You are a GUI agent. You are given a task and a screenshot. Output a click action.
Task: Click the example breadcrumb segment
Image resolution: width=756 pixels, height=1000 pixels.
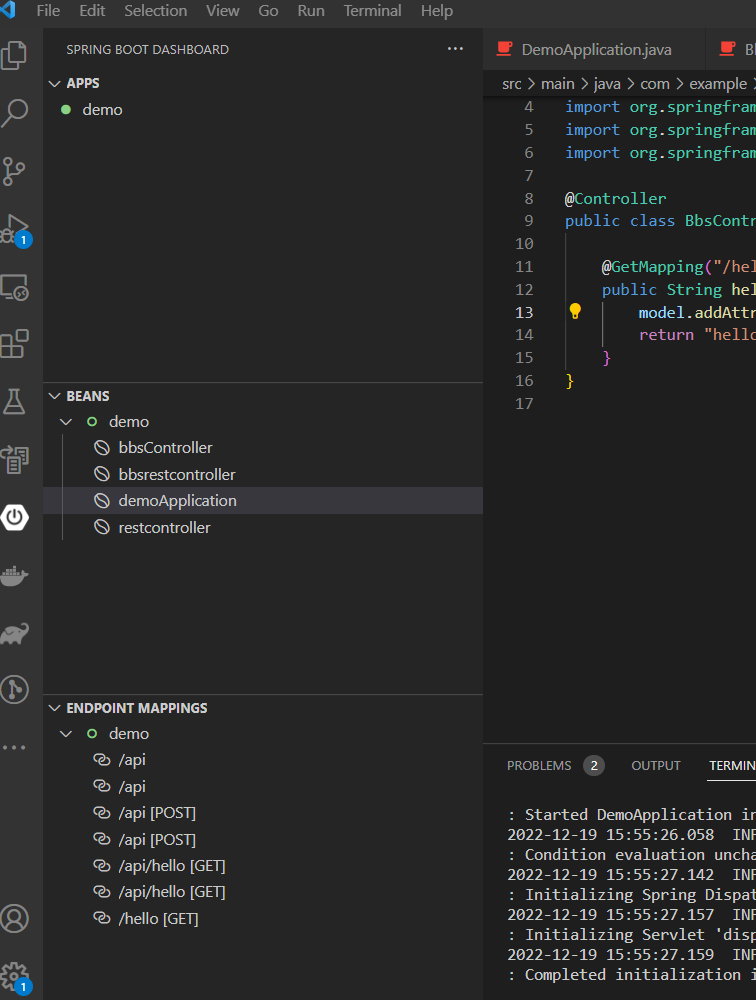[718, 84]
